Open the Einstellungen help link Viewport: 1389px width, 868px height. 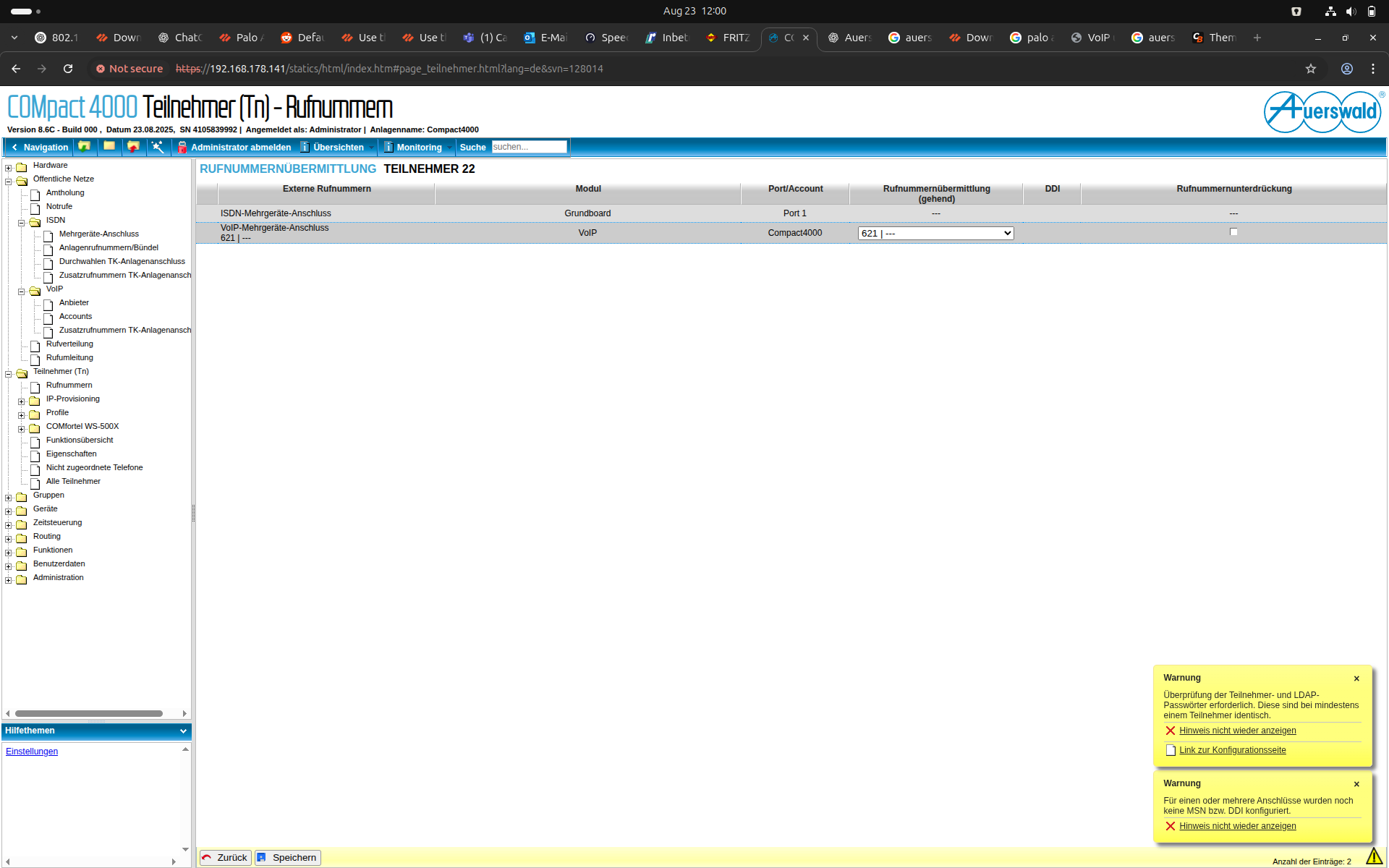tap(32, 752)
